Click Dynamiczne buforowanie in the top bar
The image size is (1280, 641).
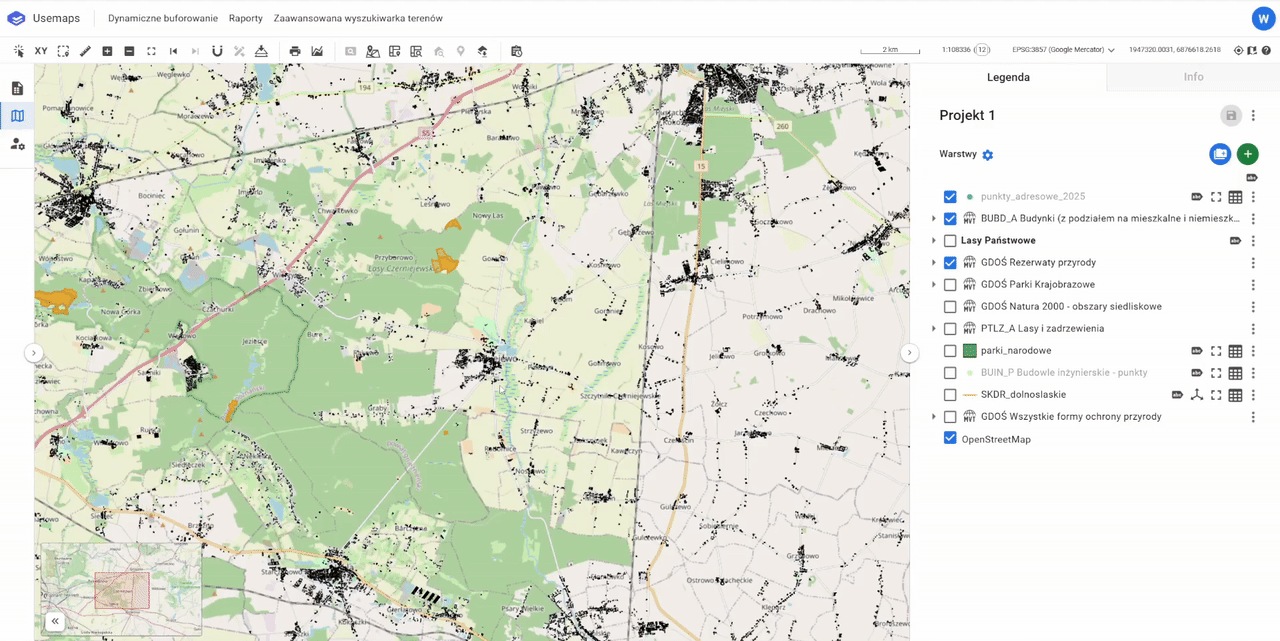click(163, 18)
